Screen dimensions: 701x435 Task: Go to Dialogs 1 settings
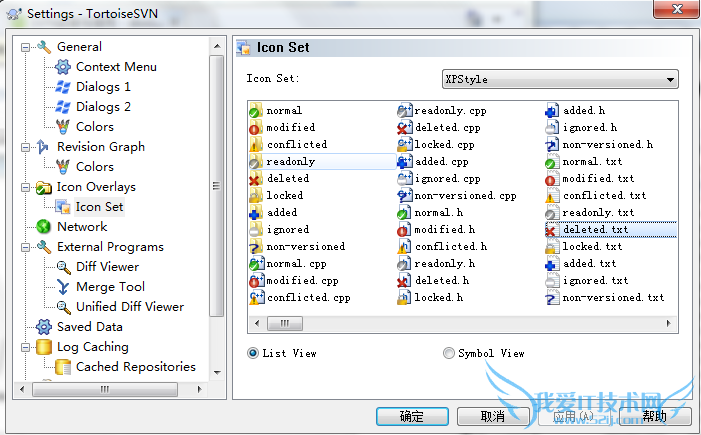[x=103, y=87]
